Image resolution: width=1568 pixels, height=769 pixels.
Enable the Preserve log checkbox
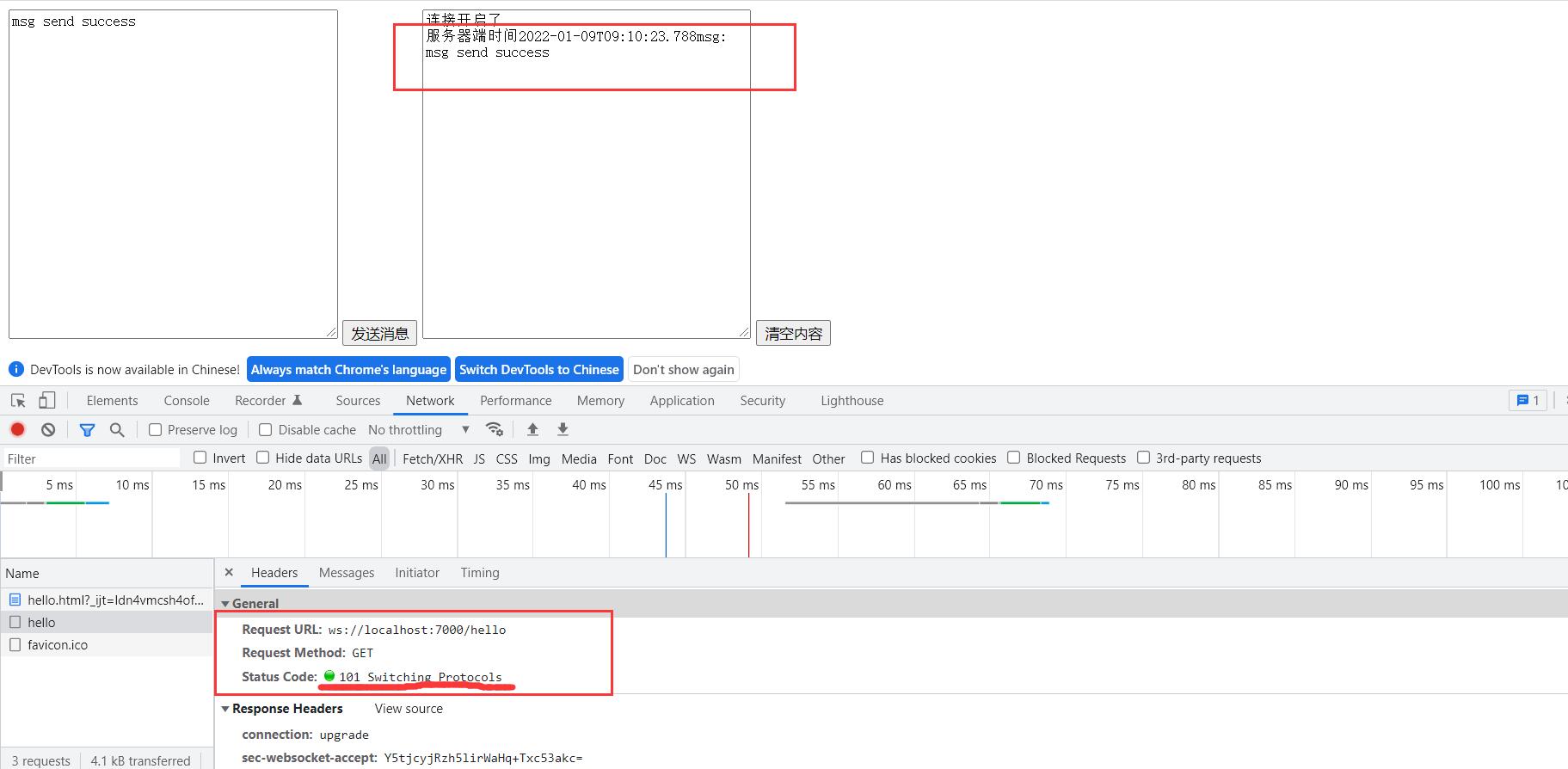coord(155,429)
